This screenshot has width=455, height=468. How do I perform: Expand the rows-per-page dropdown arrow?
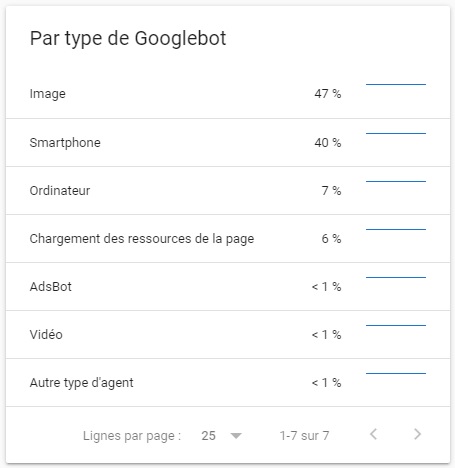[x=236, y=436]
